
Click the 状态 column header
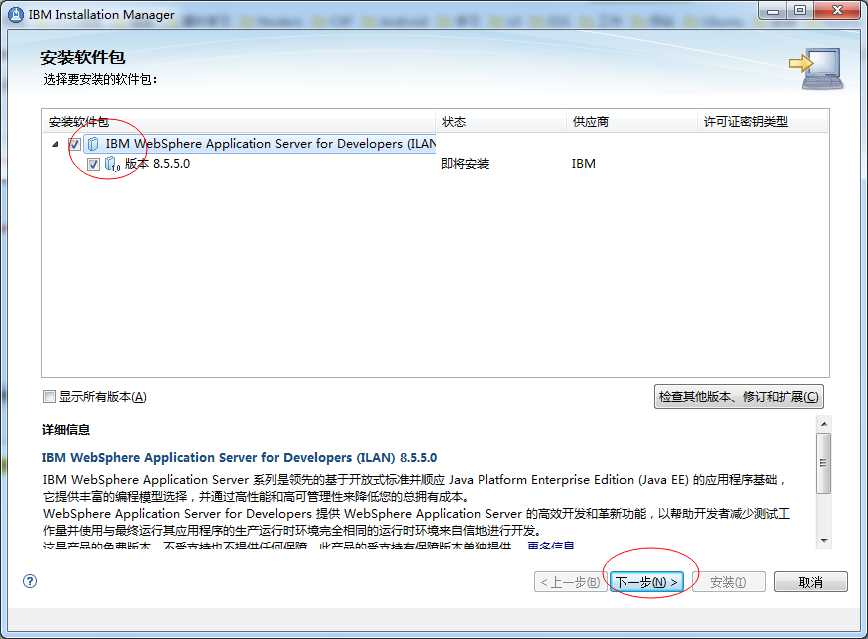[502, 121]
